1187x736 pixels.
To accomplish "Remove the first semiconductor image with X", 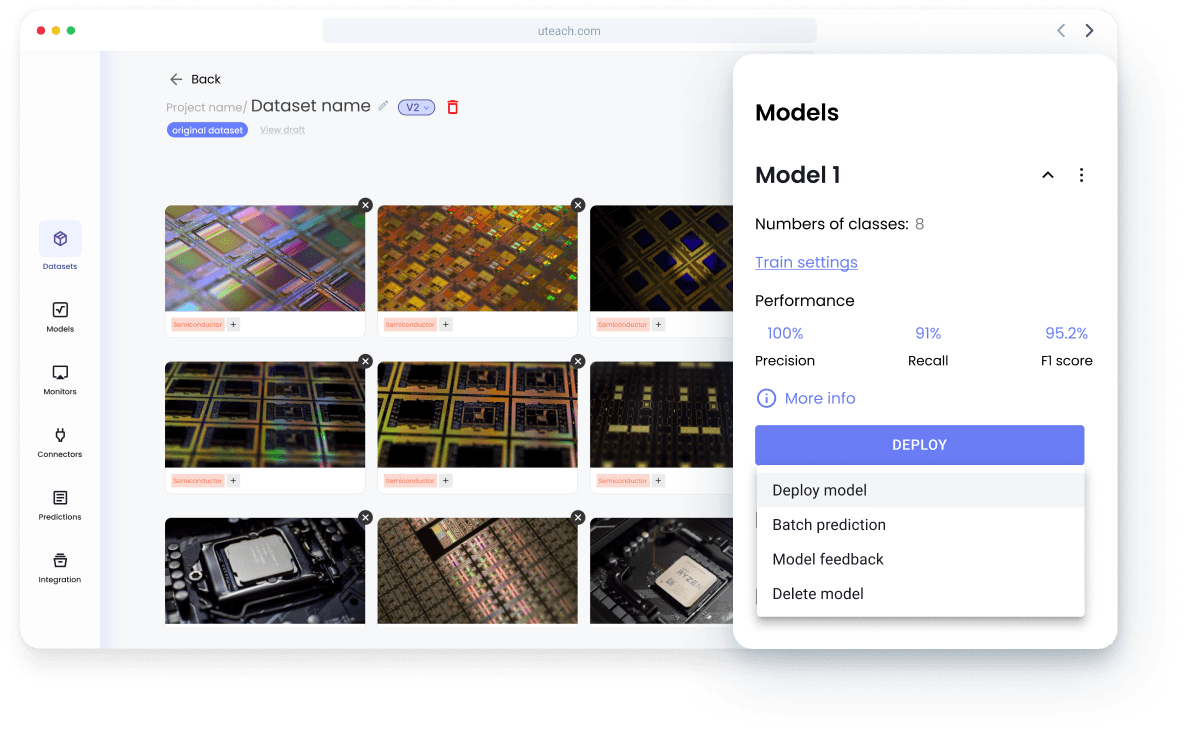I will pyautogui.click(x=365, y=205).
